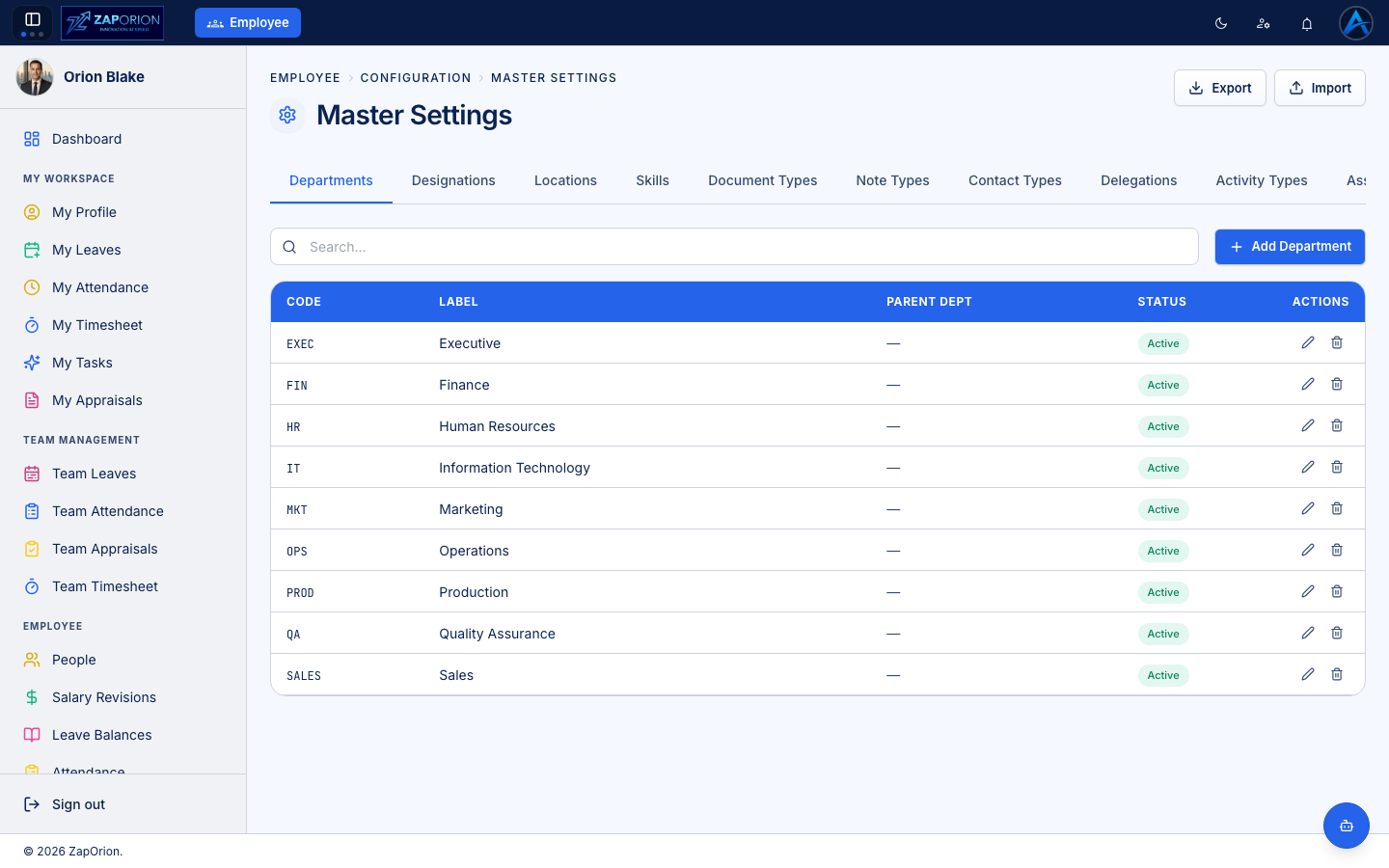Edit the Marketing department

[x=1308, y=508]
